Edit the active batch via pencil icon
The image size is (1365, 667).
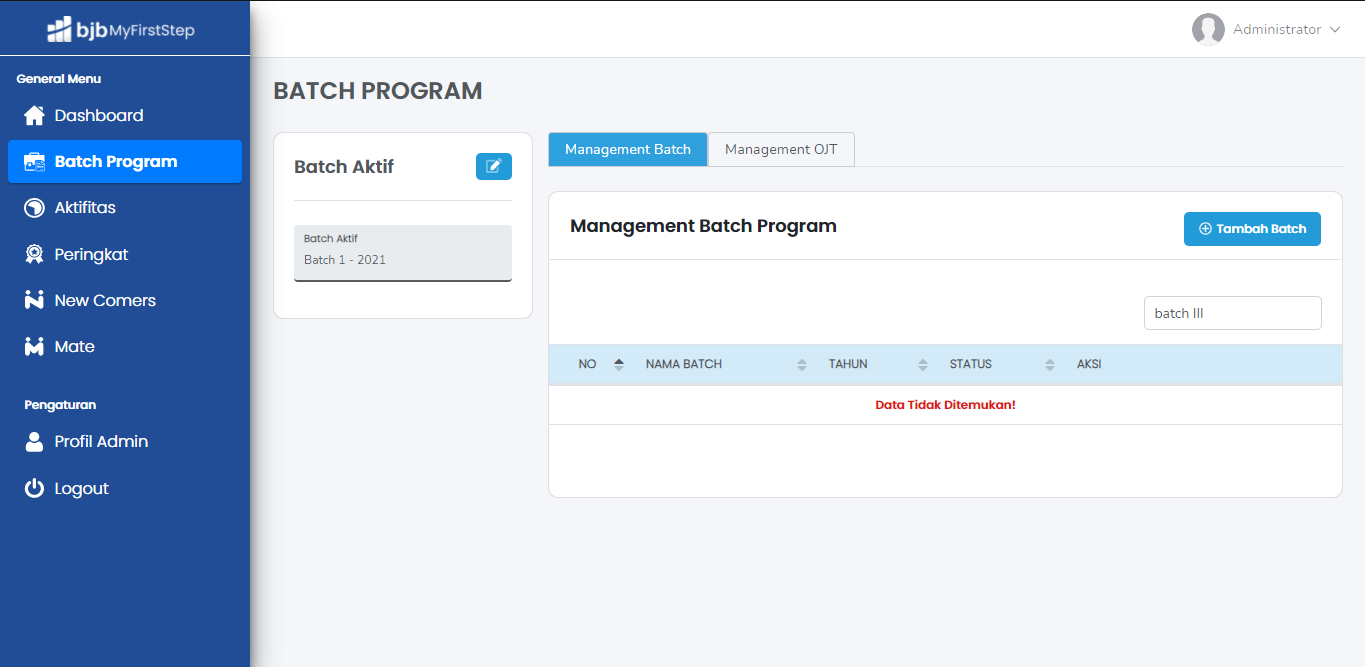coord(493,167)
